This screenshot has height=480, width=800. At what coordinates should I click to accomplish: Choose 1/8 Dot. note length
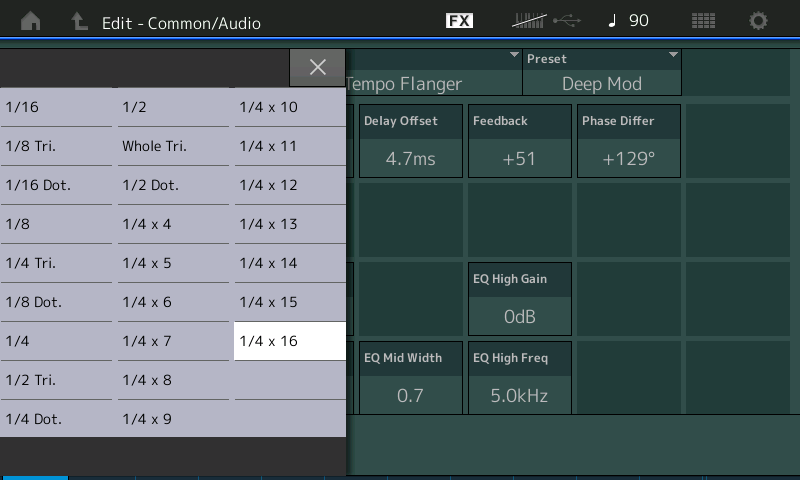56,302
